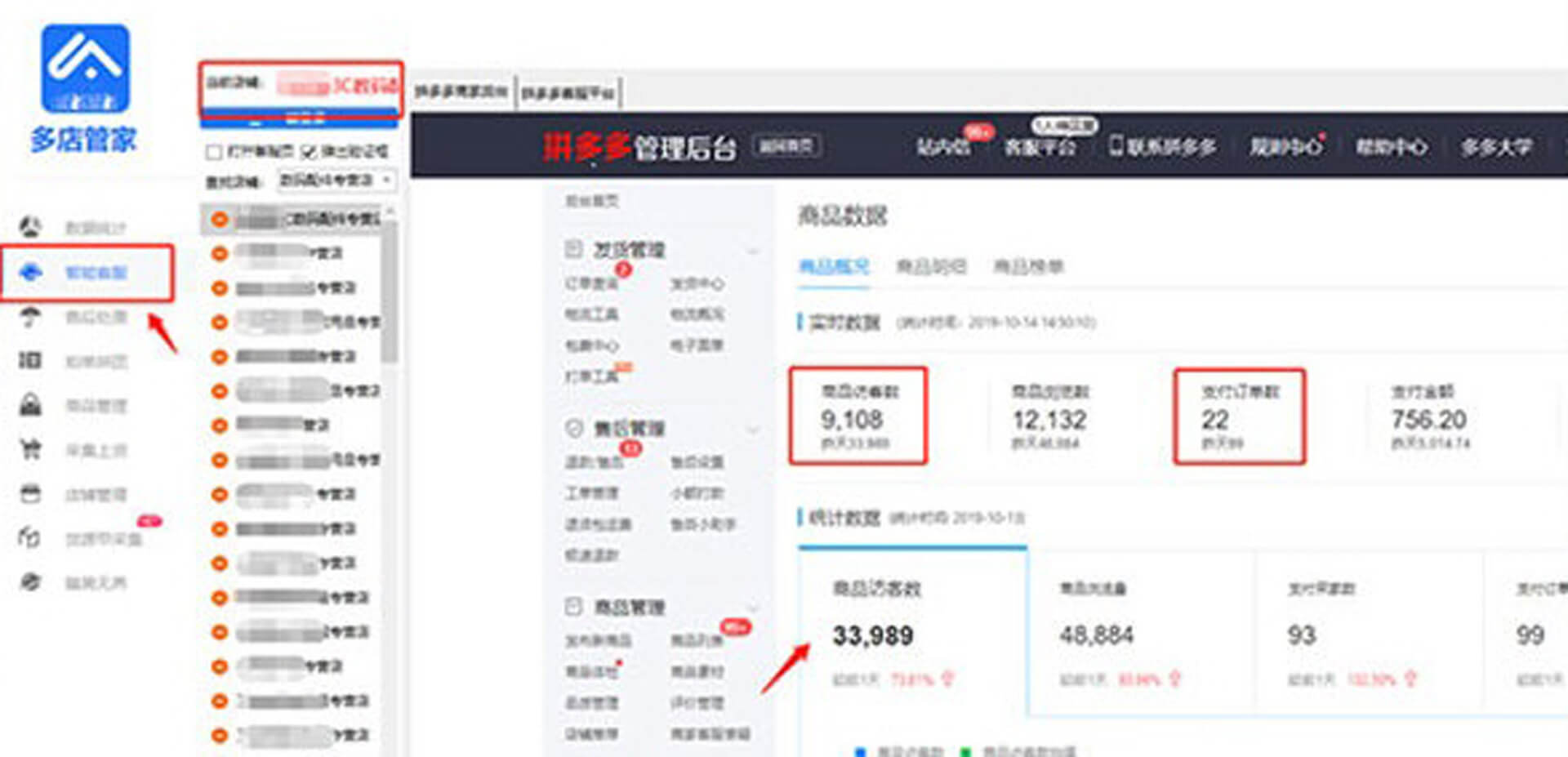Uncheck the ticked checkbox above store list
Screen dimensions: 1568x757
coord(309,152)
